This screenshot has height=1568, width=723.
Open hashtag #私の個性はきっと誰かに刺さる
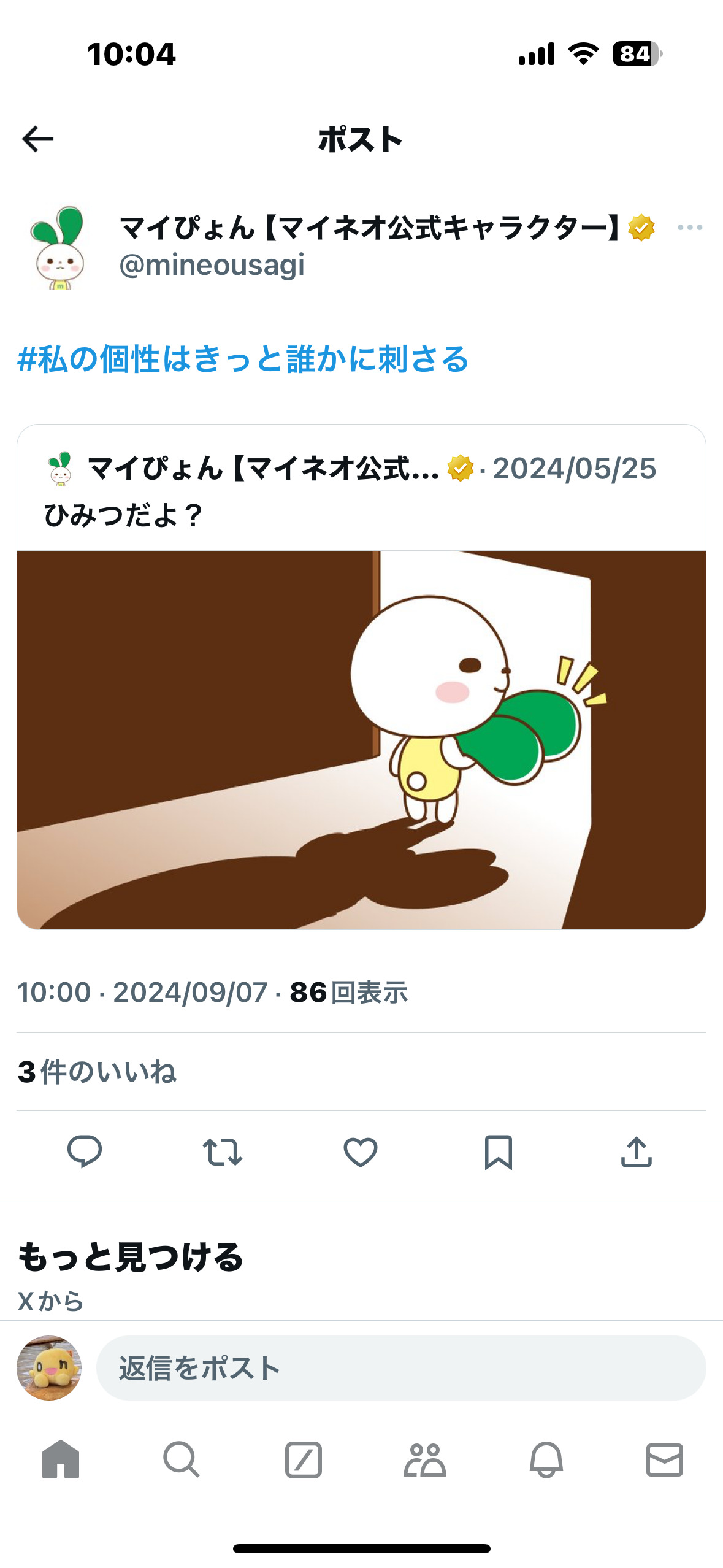click(x=243, y=359)
